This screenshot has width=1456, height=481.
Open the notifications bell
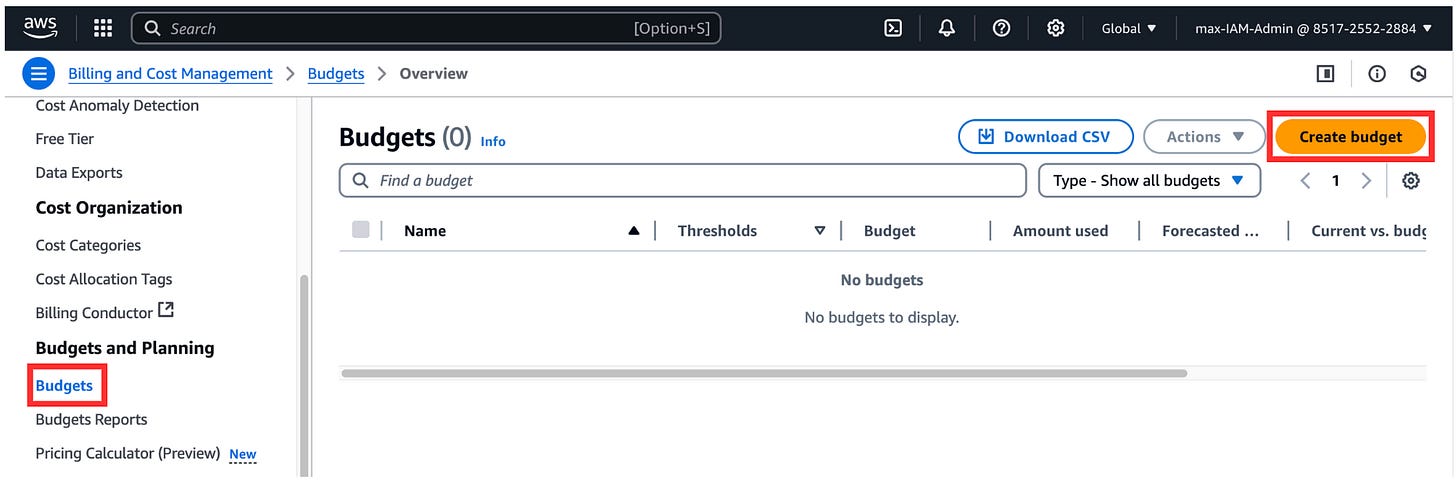click(947, 28)
